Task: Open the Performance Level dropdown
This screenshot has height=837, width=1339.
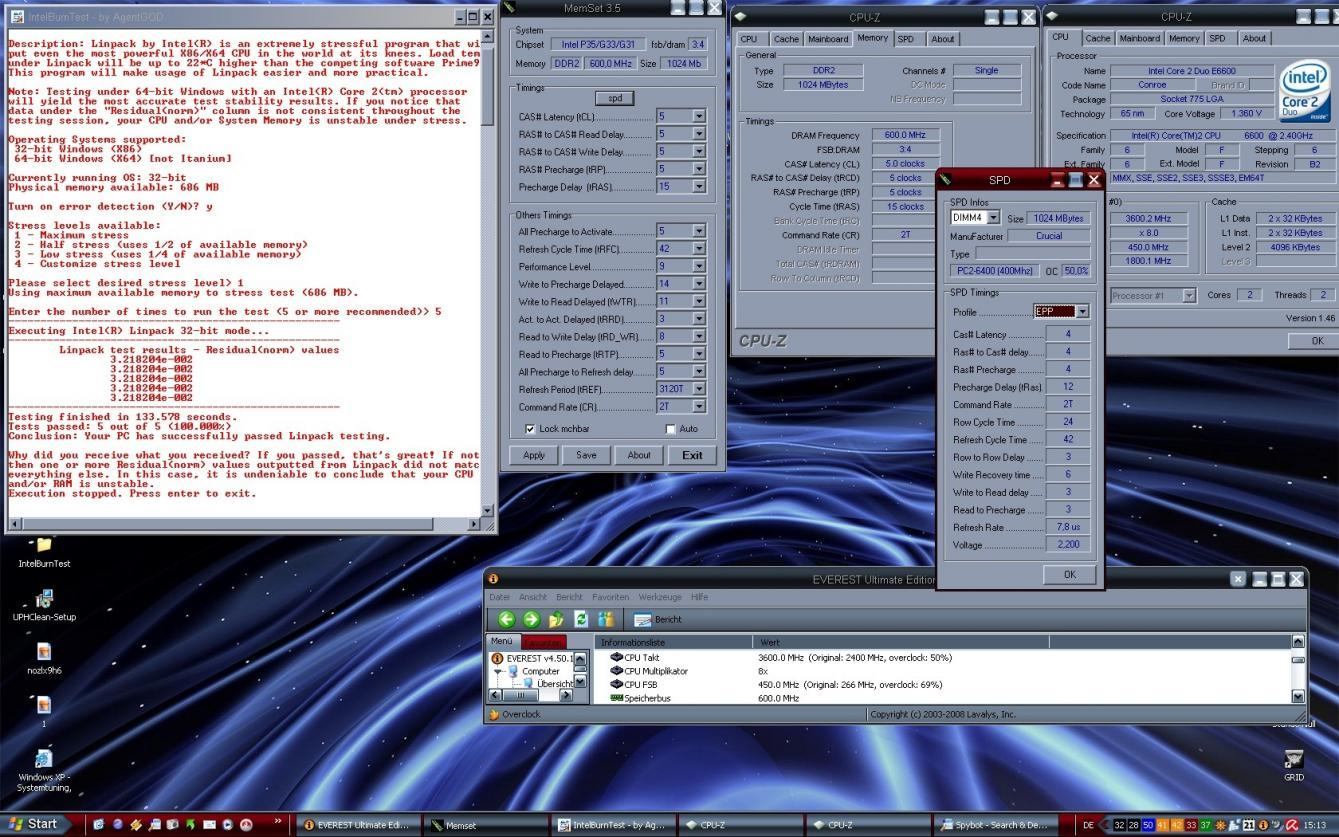Action: (x=699, y=267)
